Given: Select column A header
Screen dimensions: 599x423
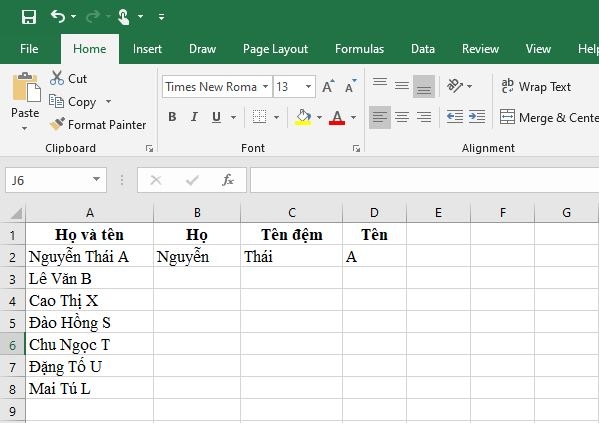Looking at the screenshot, I should pyautogui.click(x=90, y=212).
